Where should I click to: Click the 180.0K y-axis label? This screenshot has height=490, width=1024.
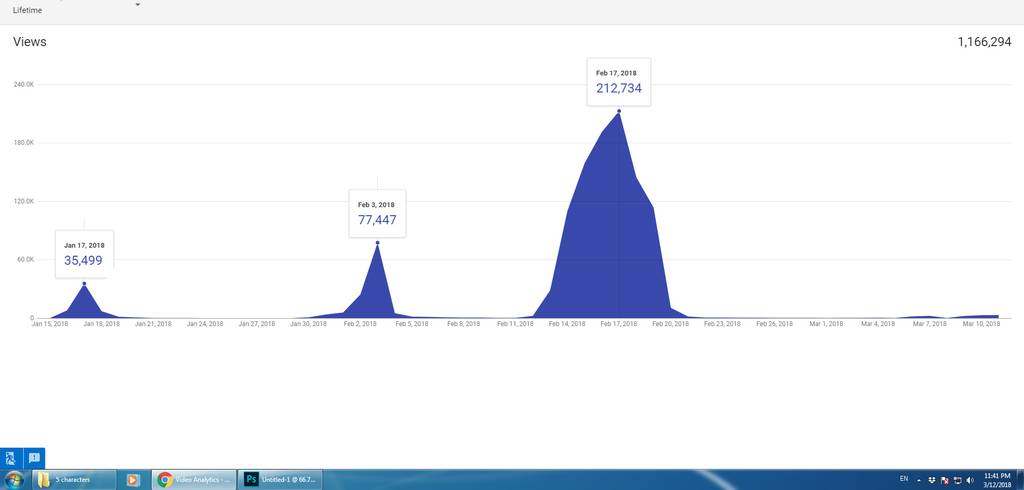point(25,143)
